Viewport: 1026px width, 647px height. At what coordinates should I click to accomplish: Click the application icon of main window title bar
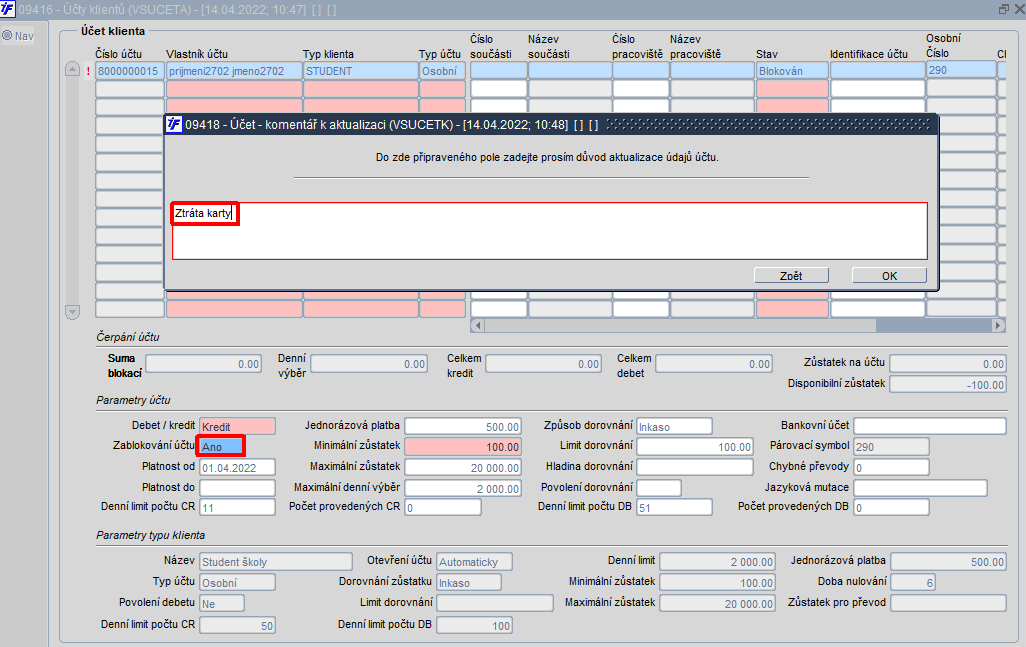tap(8, 9)
